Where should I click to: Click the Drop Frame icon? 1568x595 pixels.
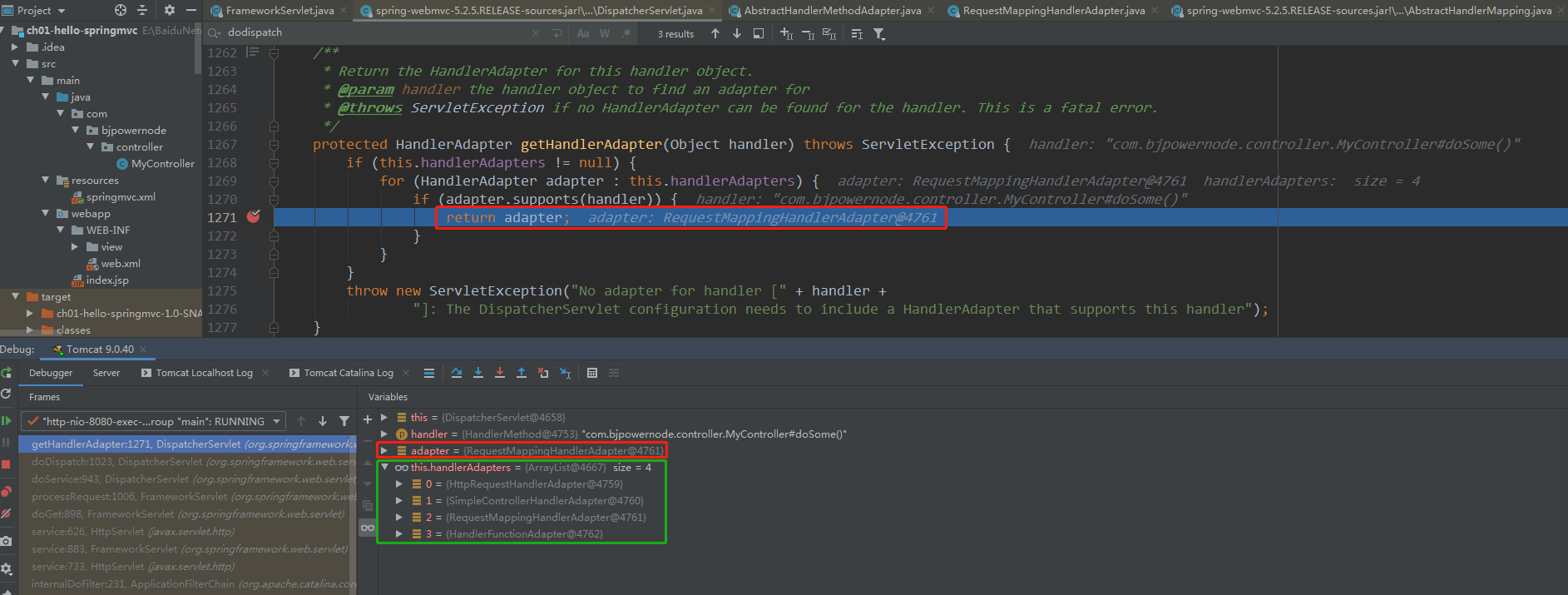point(543,373)
